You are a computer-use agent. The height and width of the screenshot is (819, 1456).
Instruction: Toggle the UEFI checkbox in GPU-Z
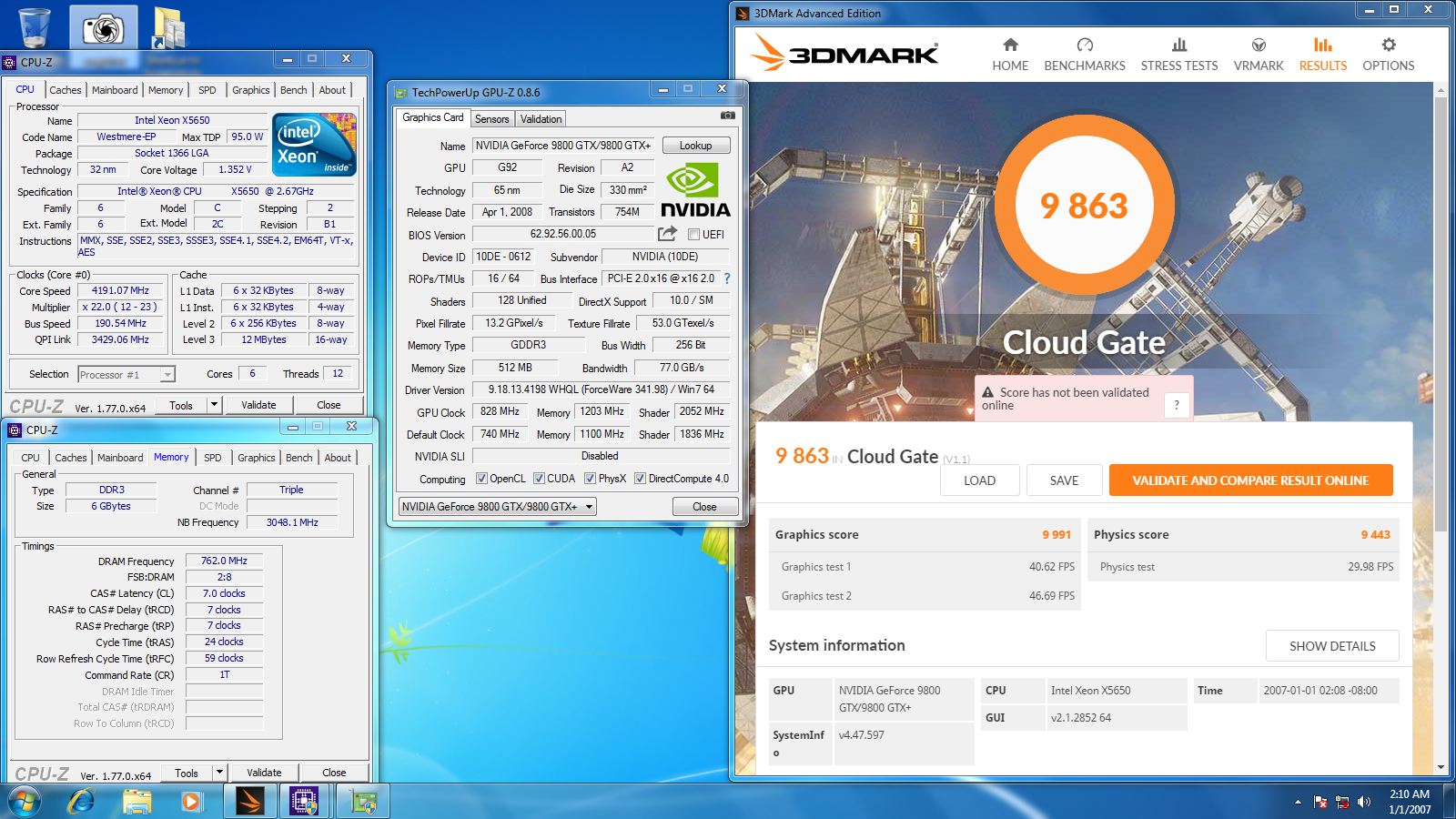pyautogui.click(x=693, y=235)
